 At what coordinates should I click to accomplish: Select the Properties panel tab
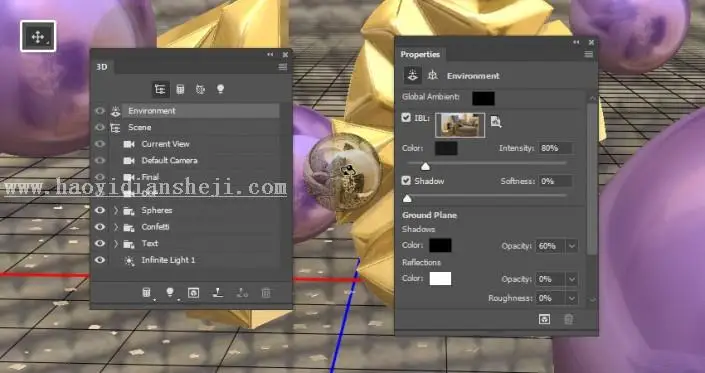(420, 54)
